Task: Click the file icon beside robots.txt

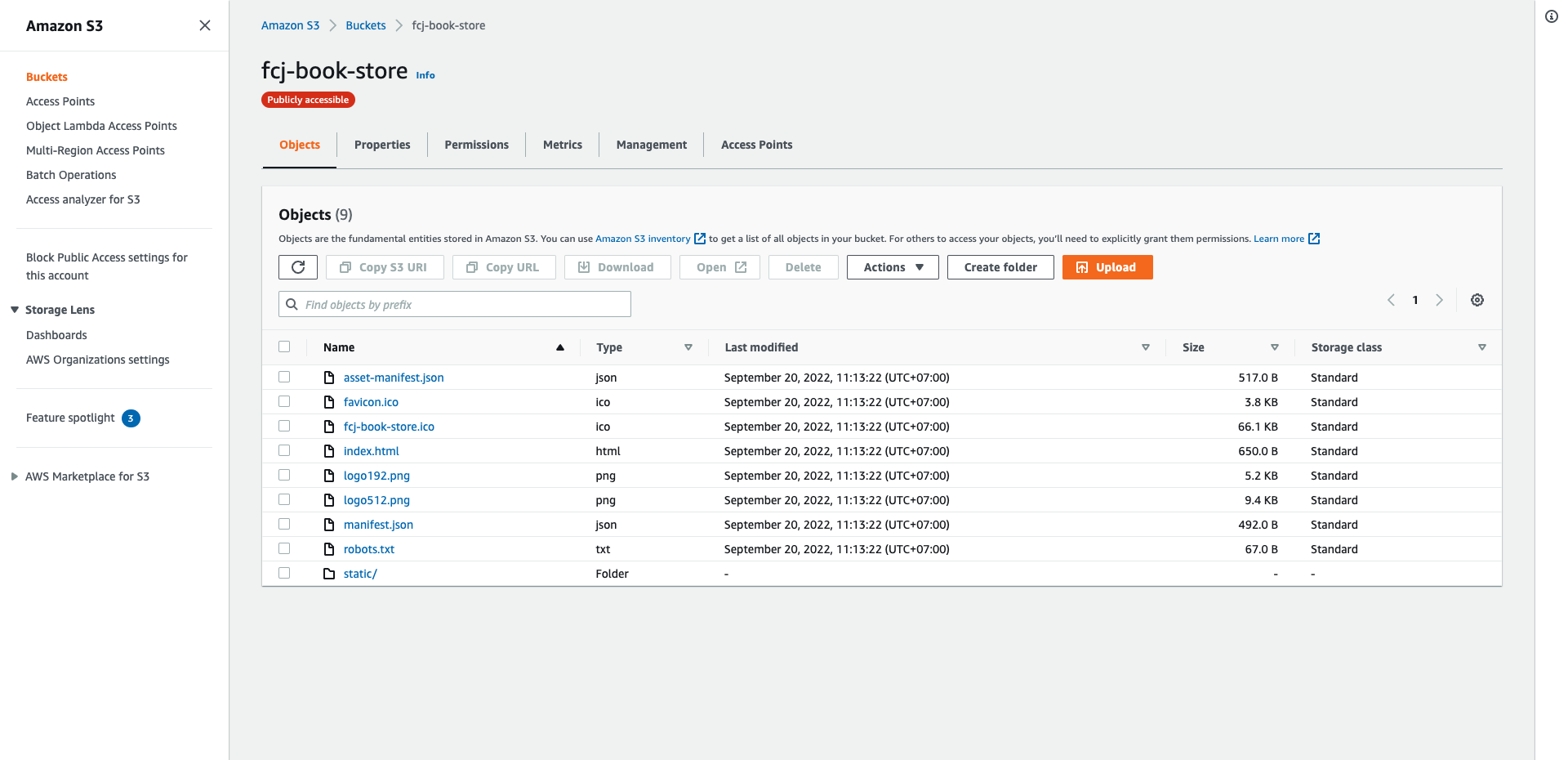Action: (329, 549)
